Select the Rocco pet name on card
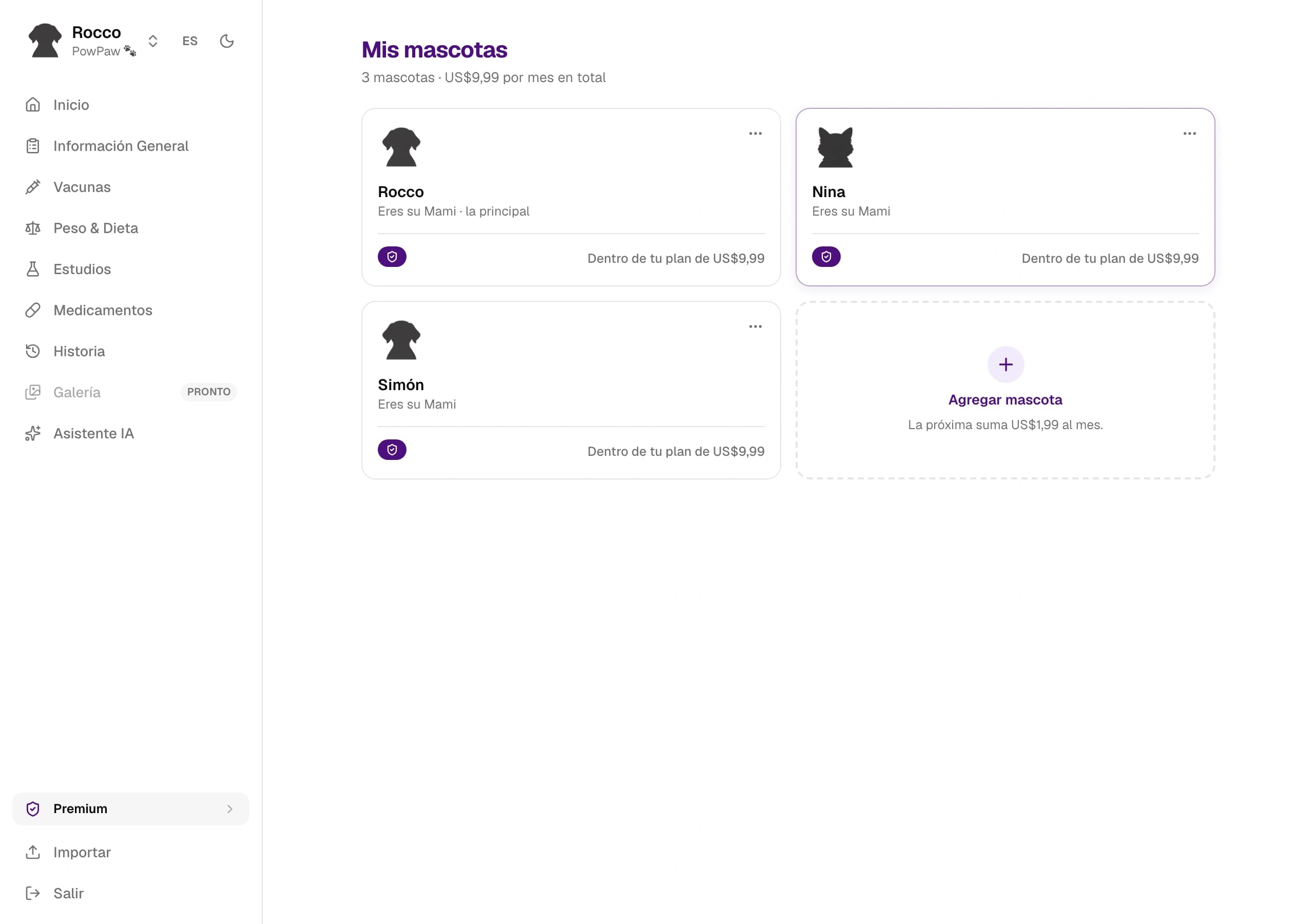Viewport: 1314px width, 924px height. click(400, 192)
